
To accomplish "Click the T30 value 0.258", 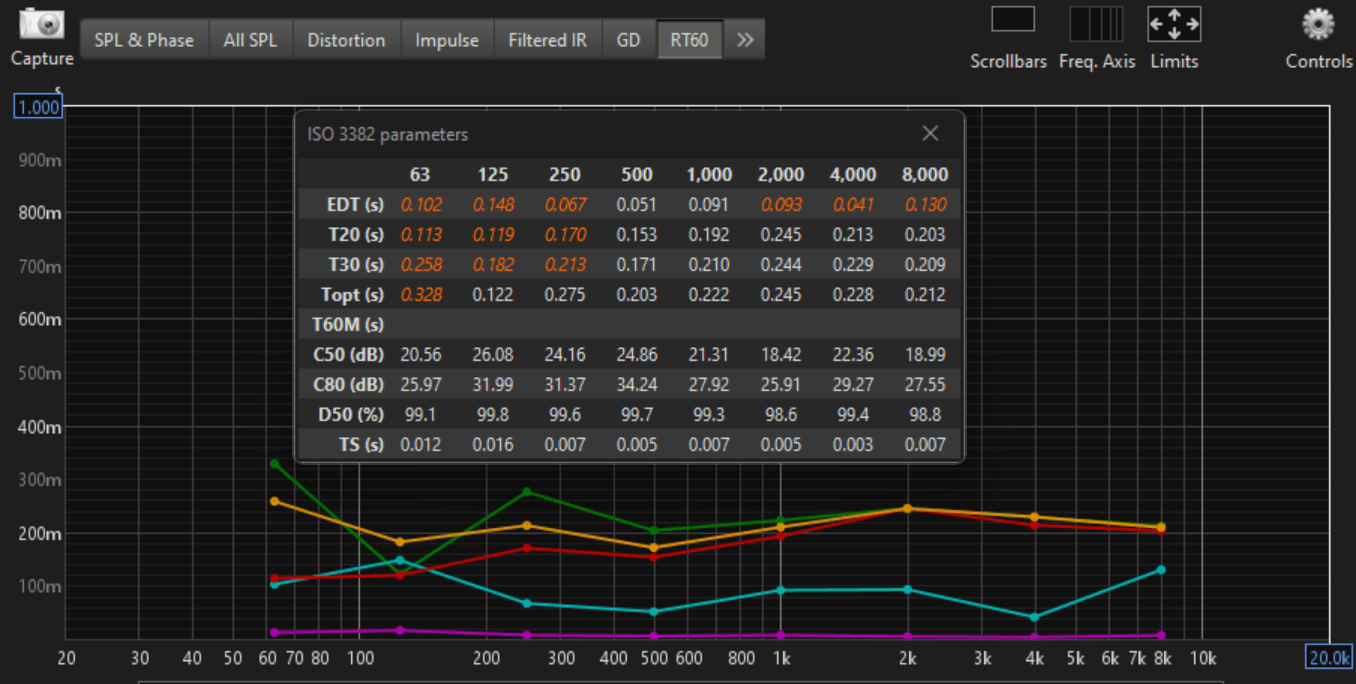I will (x=421, y=264).
